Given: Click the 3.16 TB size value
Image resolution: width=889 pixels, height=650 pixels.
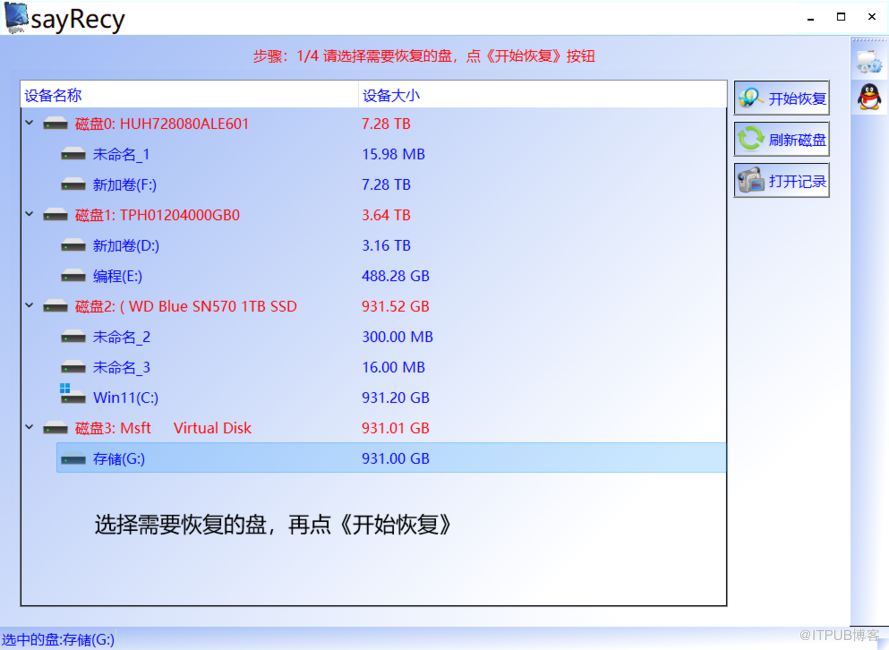Looking at the screenshot, I should tap(386, 246).
